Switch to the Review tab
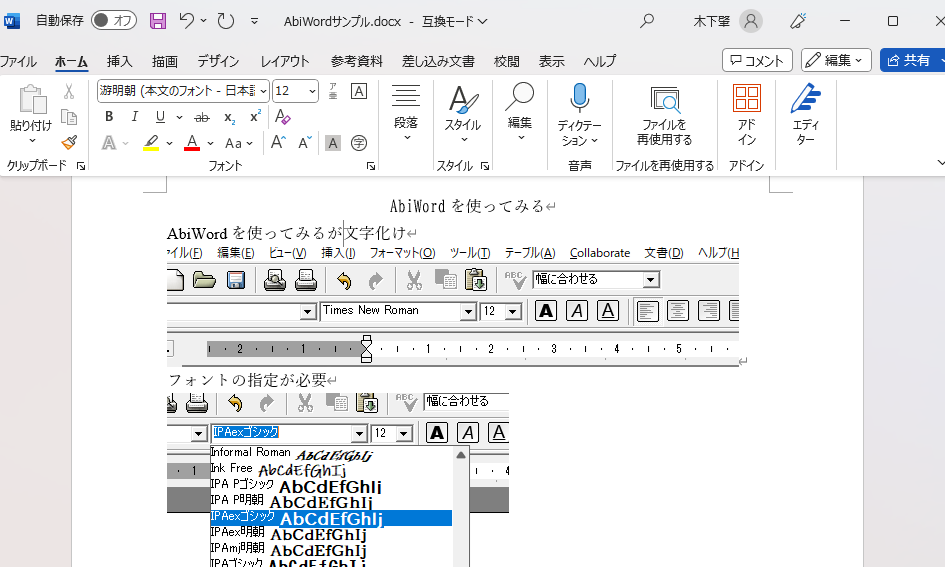The height and width of the screenshot is (567, 945). tap(506, 61)
